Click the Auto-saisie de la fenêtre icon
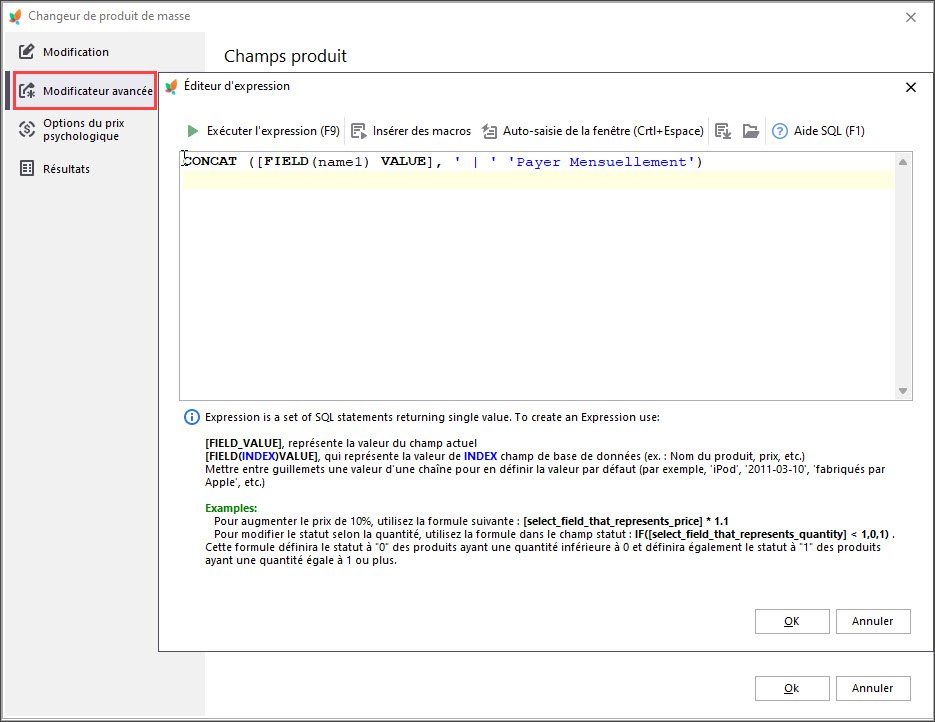Viewport: 935px width, 722px height. (x=489, y=131)
